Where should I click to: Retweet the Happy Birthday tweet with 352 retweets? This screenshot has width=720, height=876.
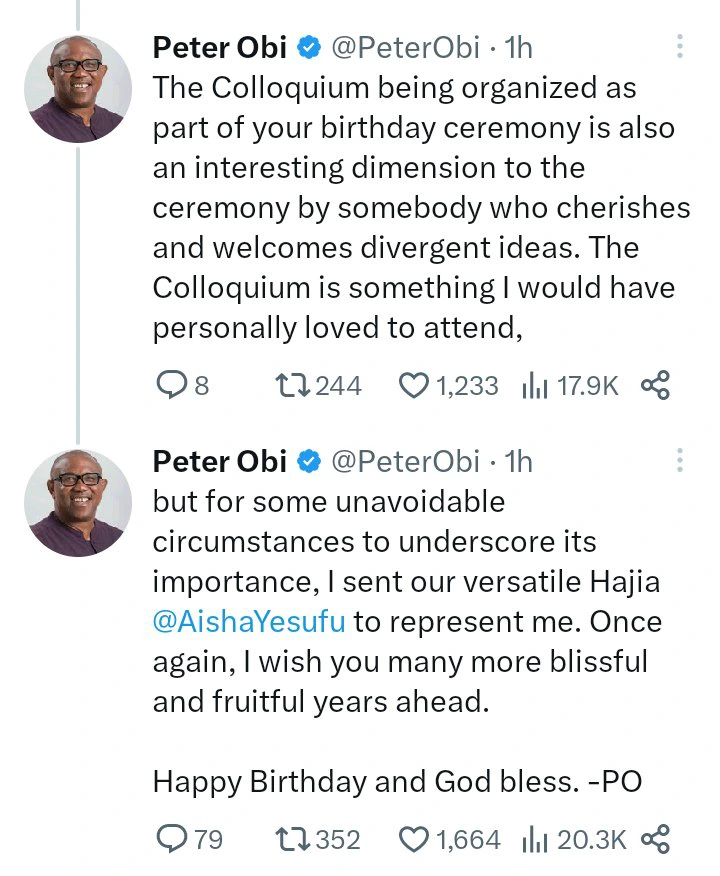pos(318,839)
